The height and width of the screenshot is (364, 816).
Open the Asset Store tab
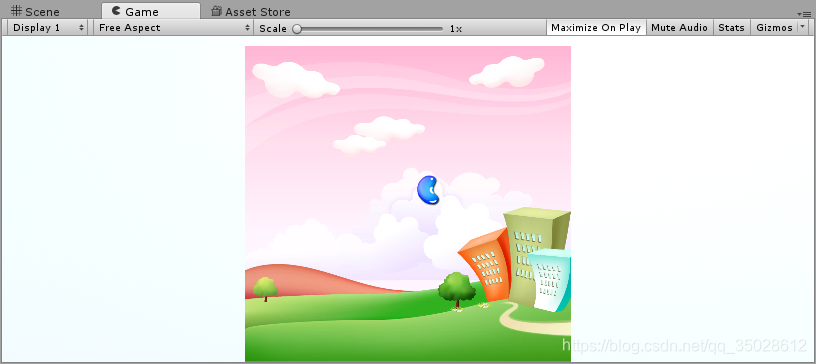pos(251,11)
